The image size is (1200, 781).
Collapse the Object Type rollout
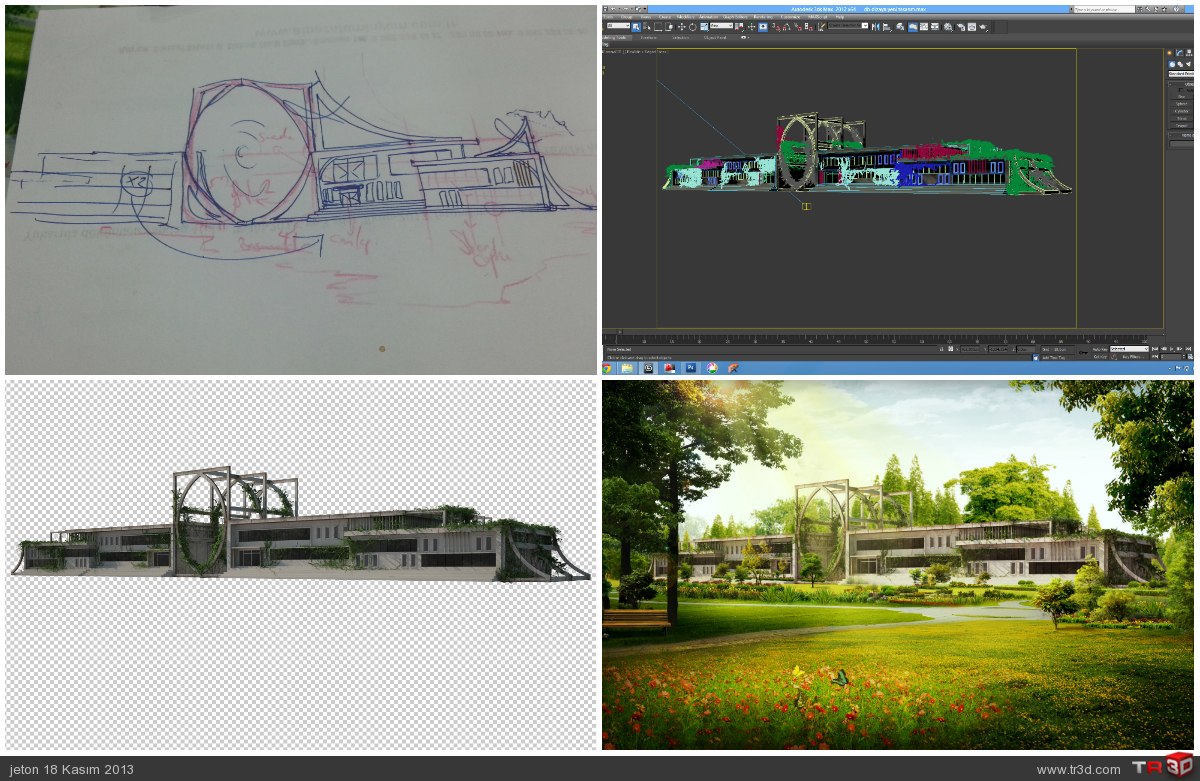pos(1181,84)
